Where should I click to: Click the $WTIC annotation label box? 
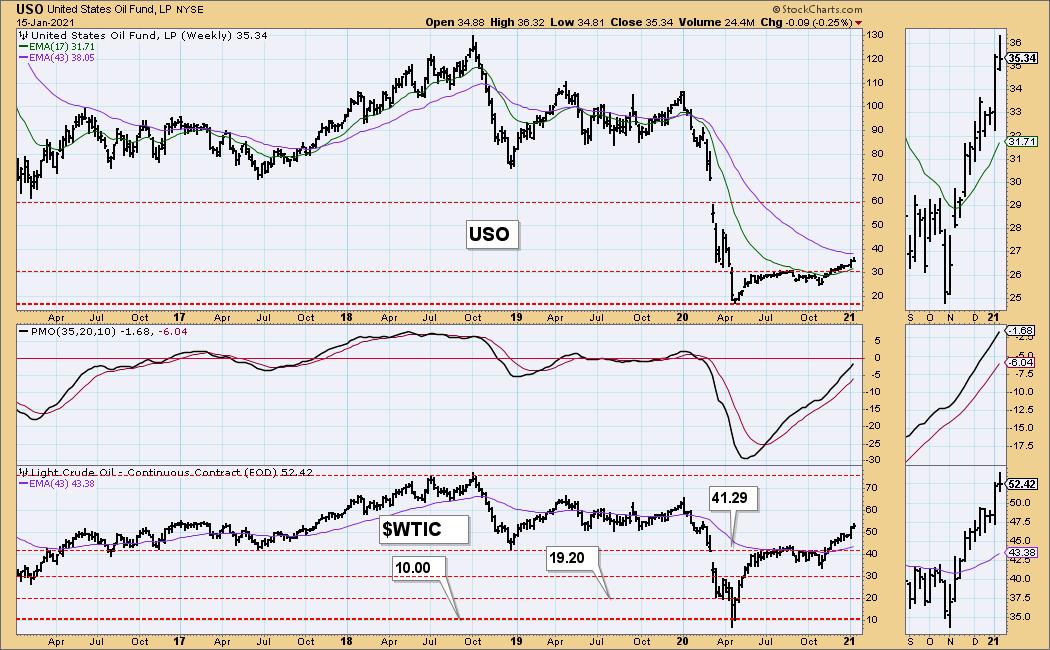point(422,530)
